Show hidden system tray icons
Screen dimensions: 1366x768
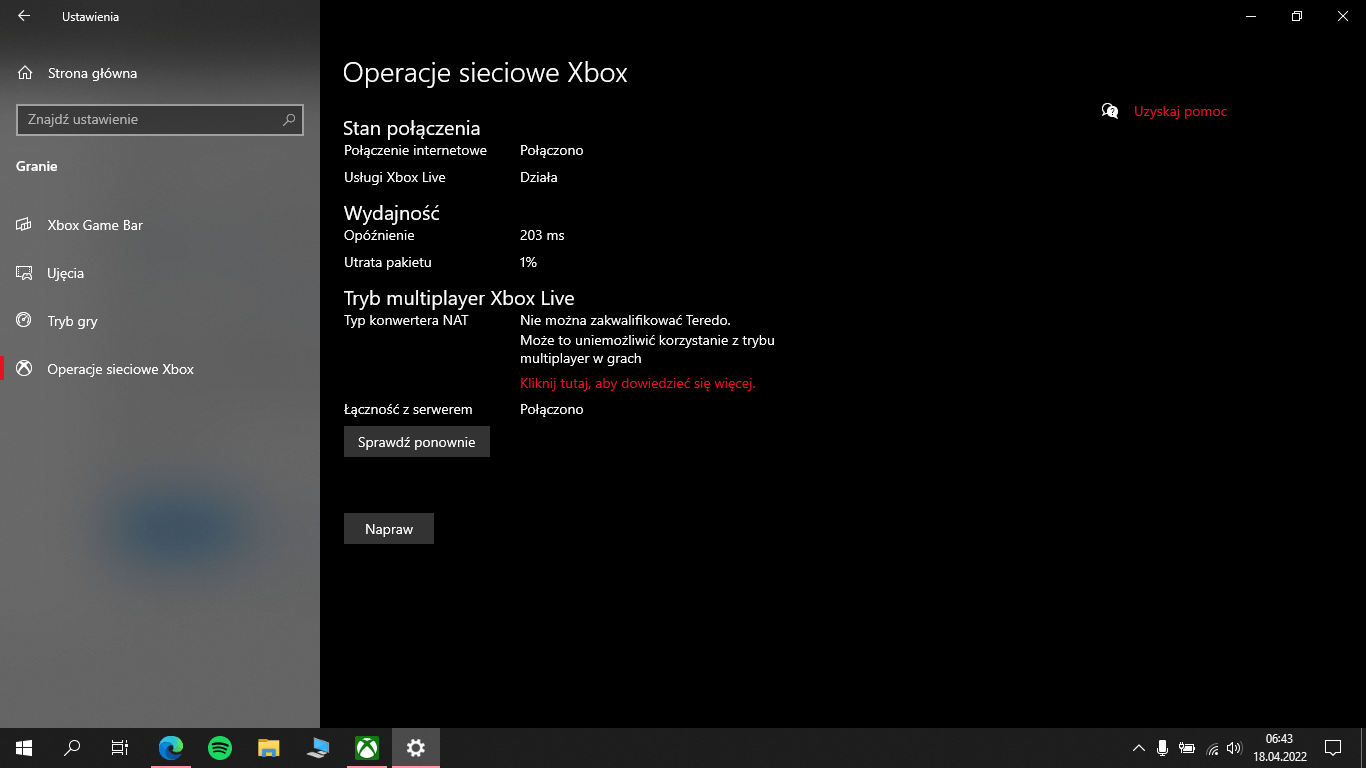pos(1139,748)
